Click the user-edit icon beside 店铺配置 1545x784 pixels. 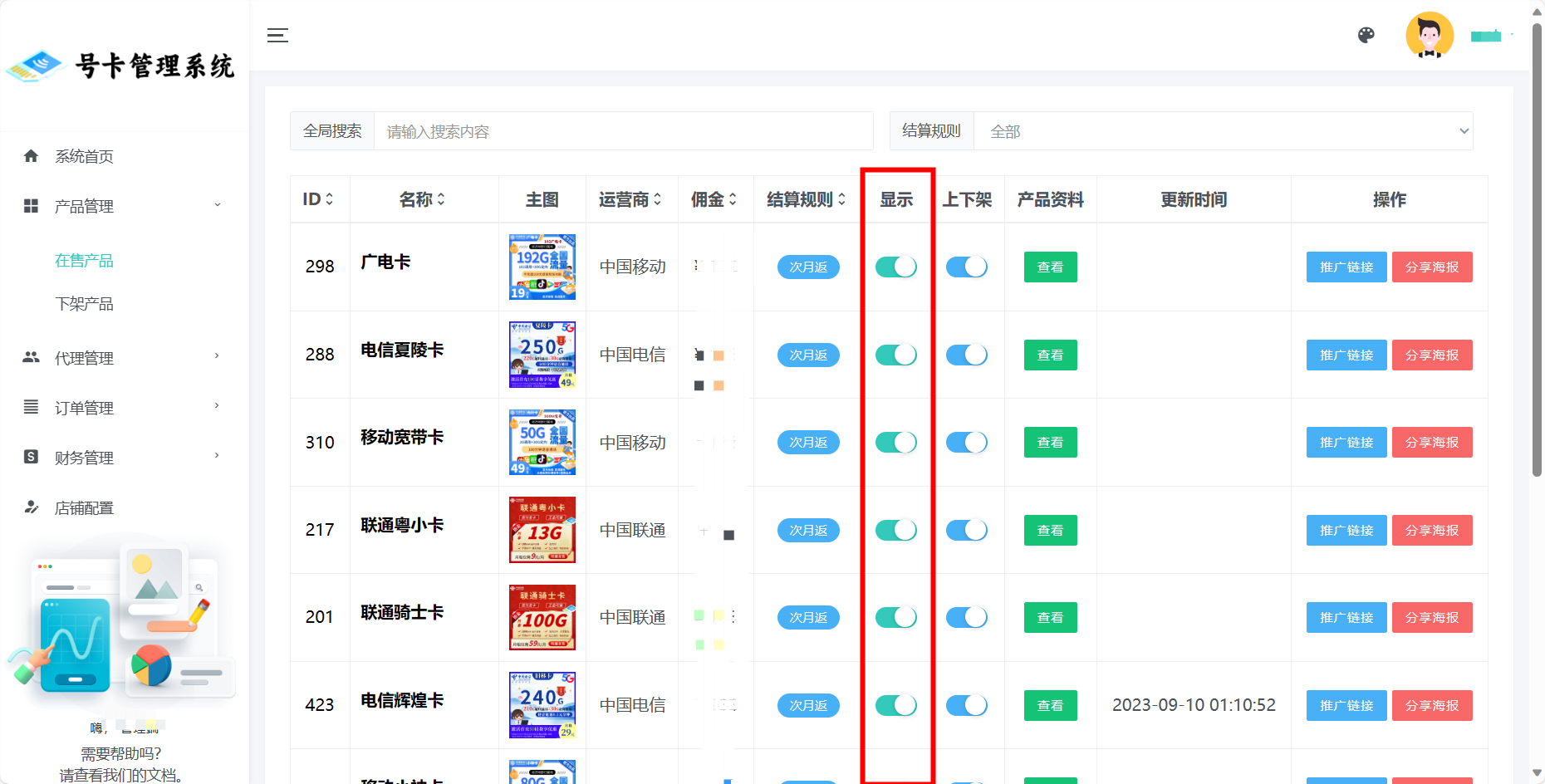32,507
